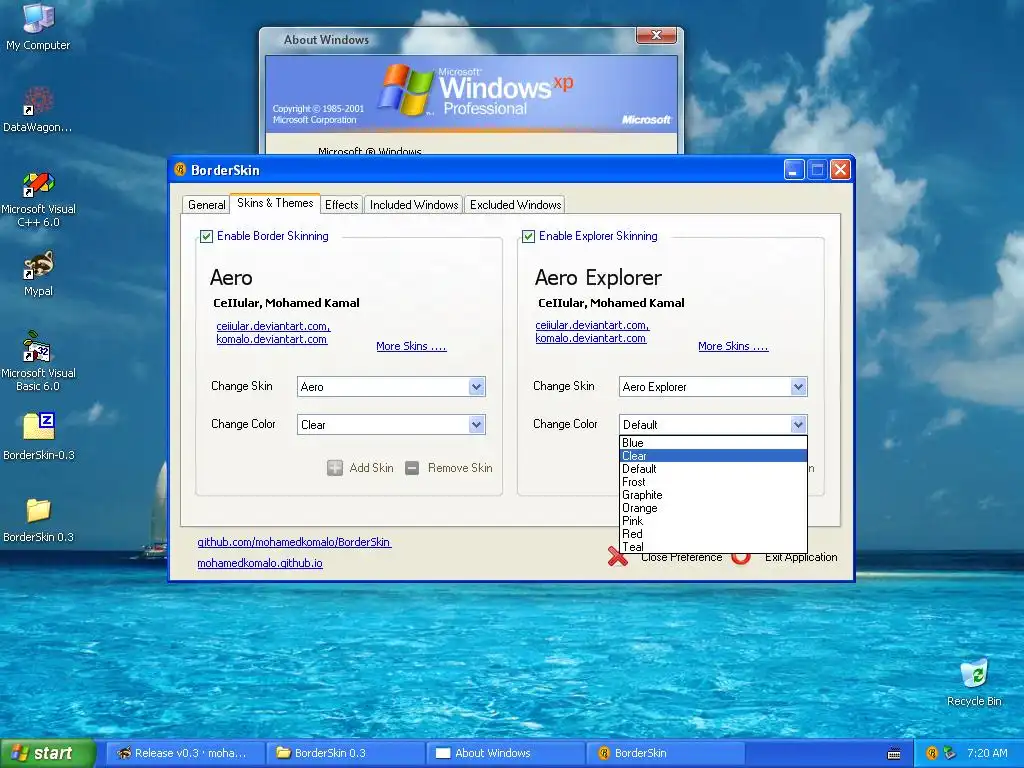Select the Skins & Themes tab
The image size is (1024, 768).
[x=275, y=203]
